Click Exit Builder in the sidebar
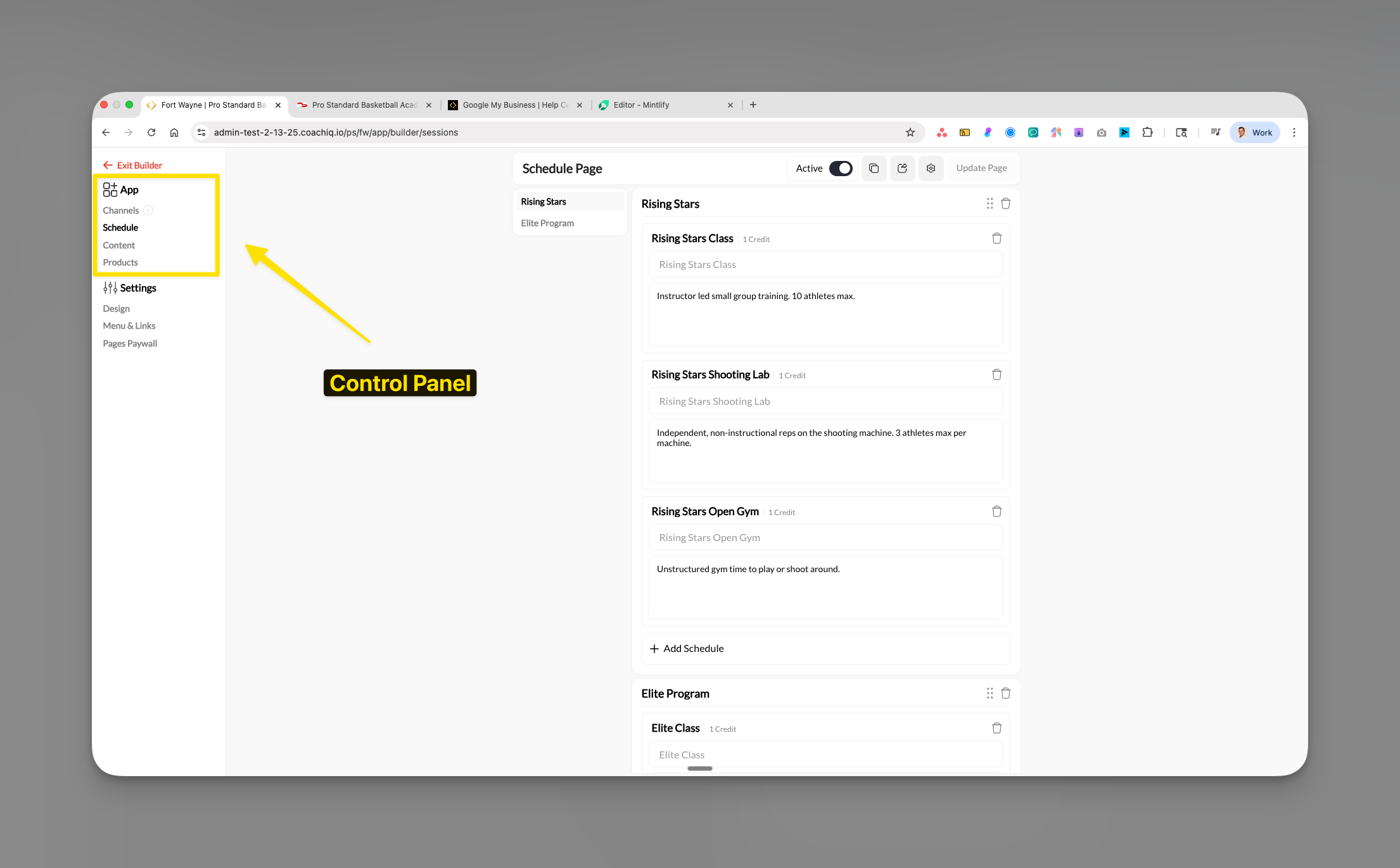 132,165
